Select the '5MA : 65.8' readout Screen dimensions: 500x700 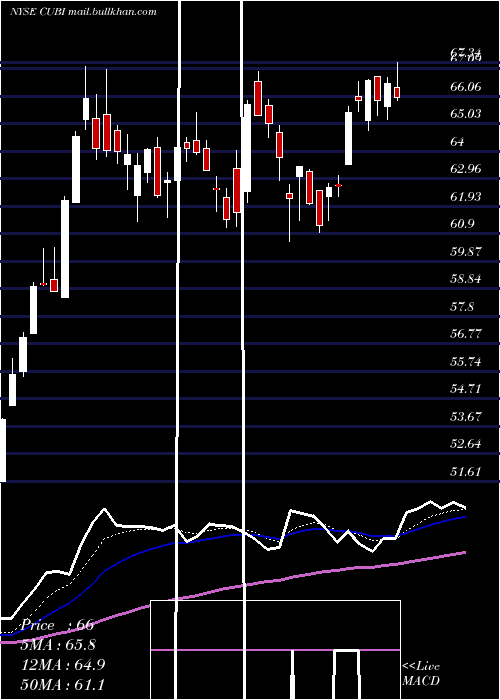click(58, 645)
